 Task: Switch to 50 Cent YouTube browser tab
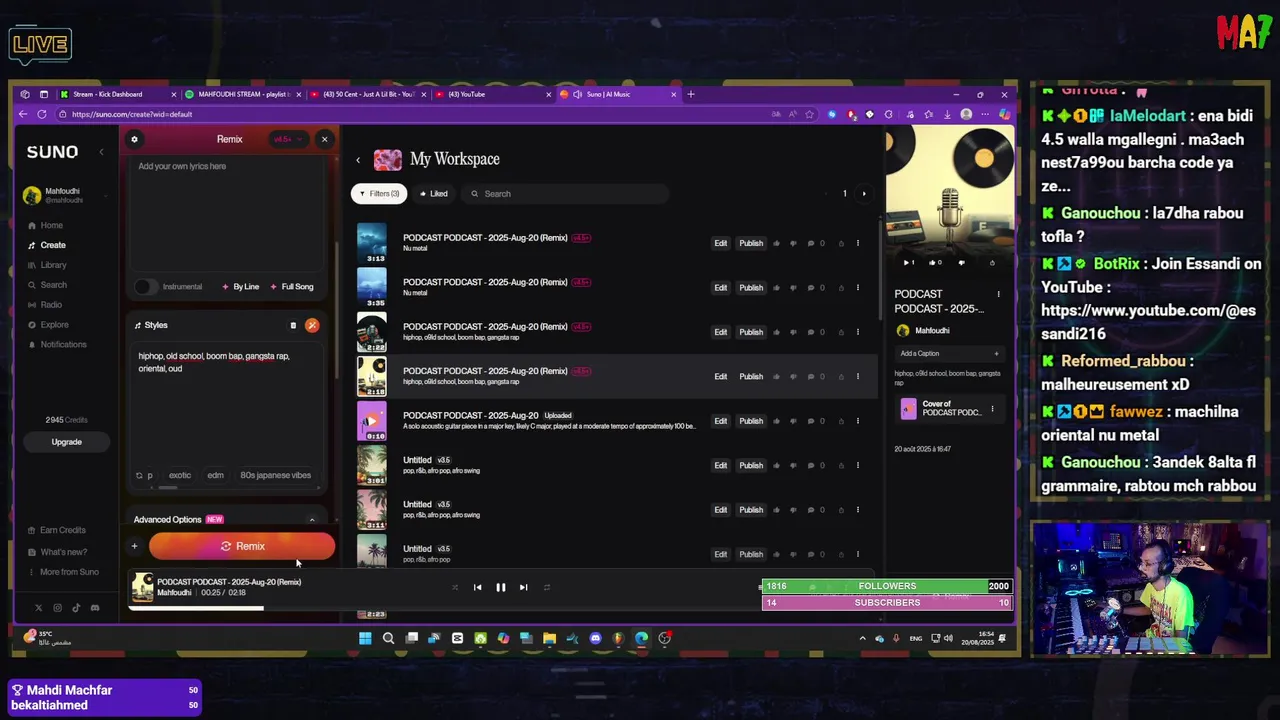click(367, 94)
